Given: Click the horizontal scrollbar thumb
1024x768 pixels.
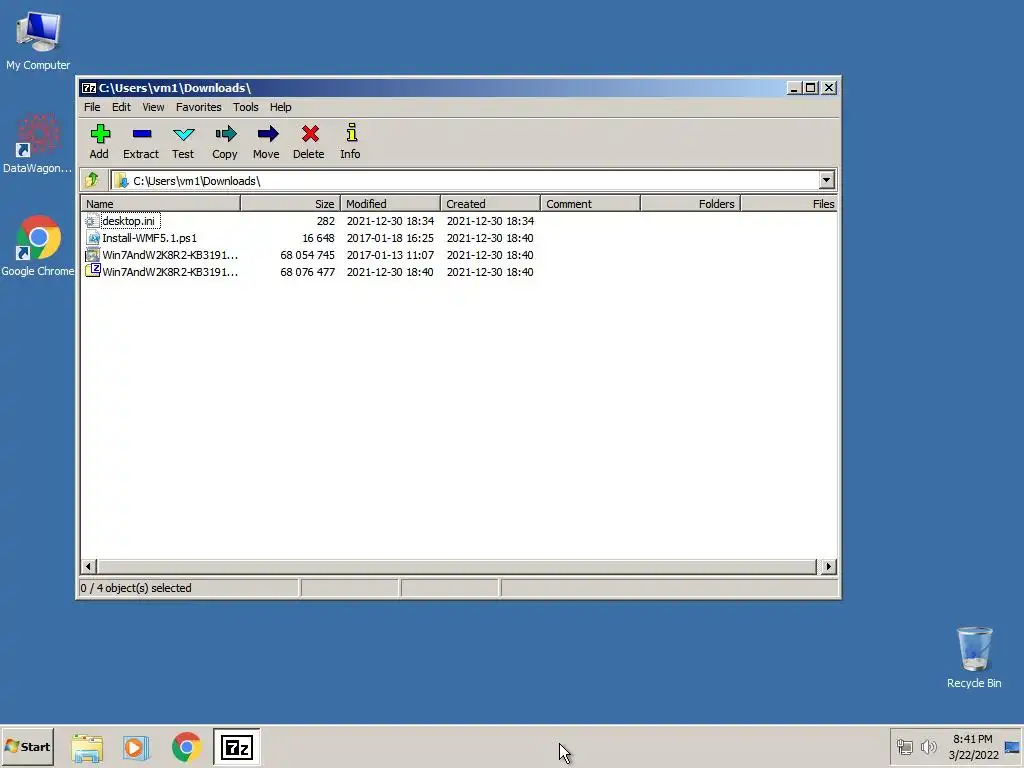Looking at the screenshot, I should [x=456, y=566].
